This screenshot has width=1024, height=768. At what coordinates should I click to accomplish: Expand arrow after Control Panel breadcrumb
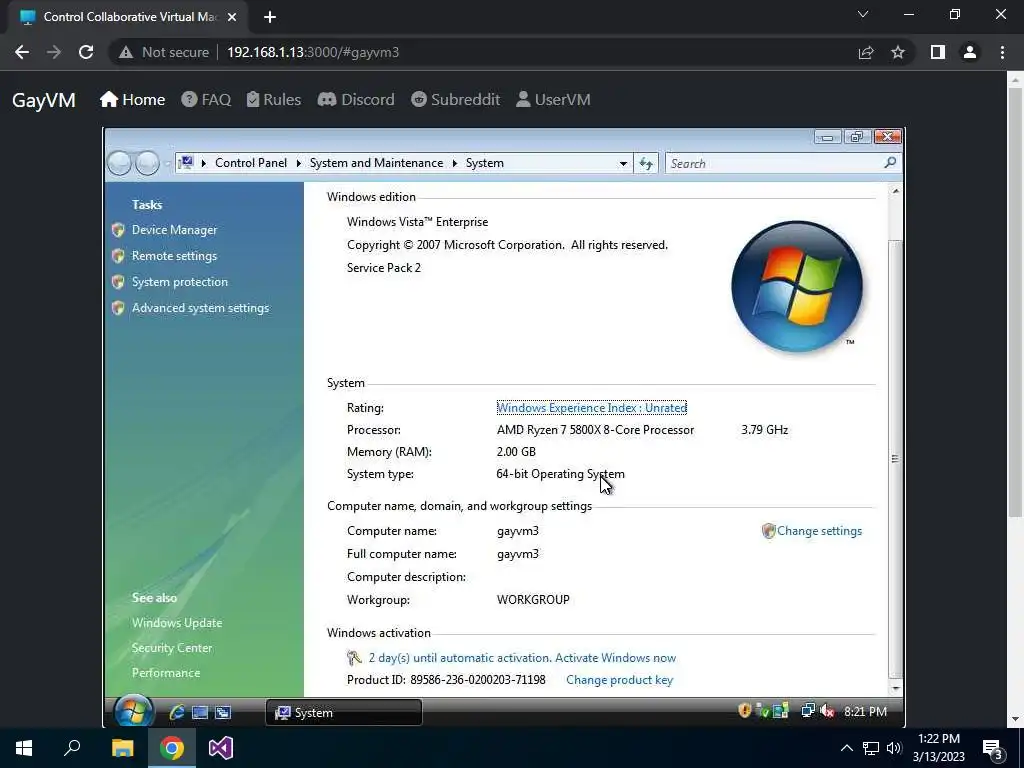pos(298,163)
